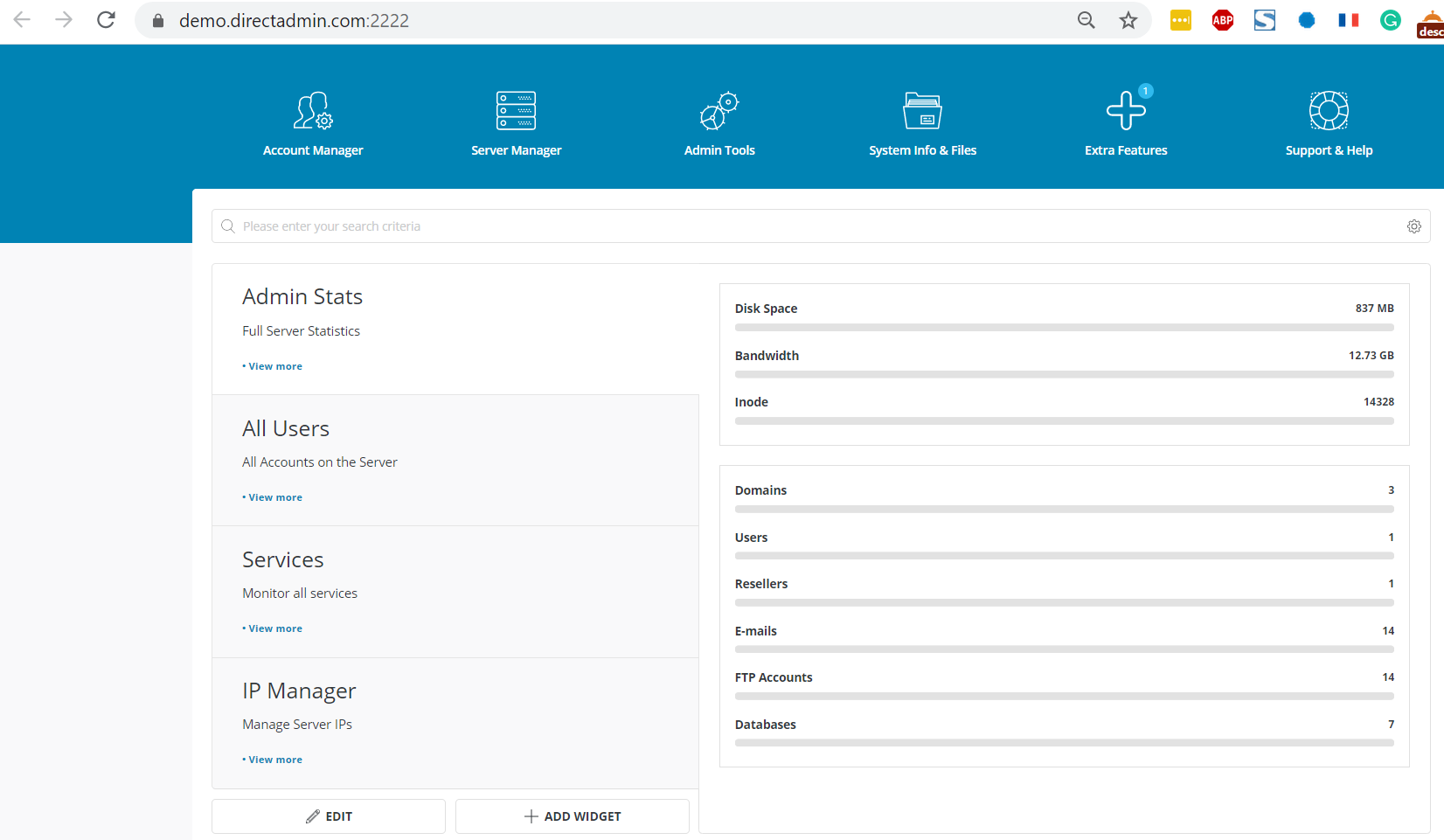Screen dimensions: 1444x840
Task: Click the search magnifier icon
Action: click(x=228, y=226)
